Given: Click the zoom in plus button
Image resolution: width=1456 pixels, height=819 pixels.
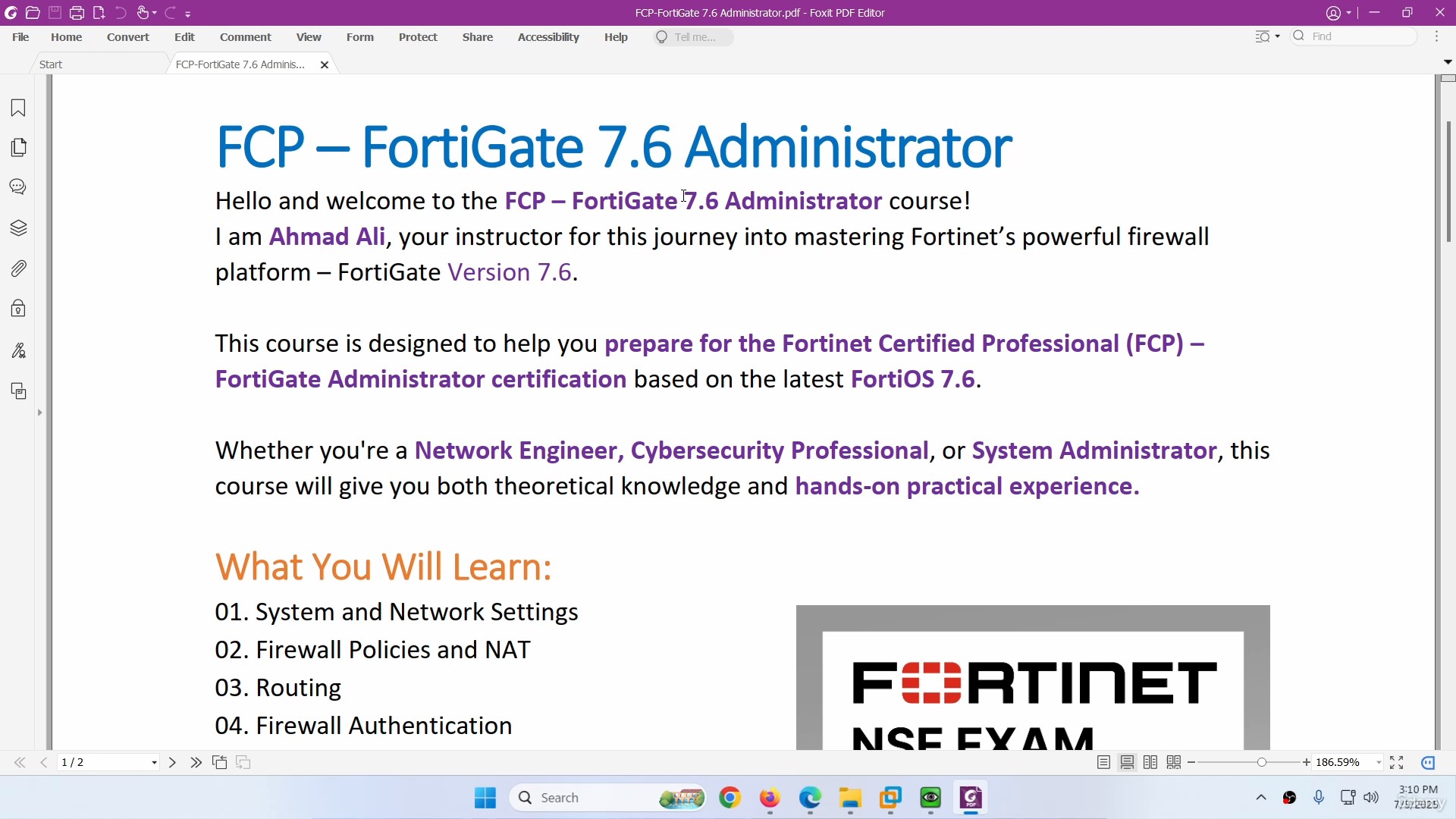Looking at the screenshot, I should pos(1307,763).
